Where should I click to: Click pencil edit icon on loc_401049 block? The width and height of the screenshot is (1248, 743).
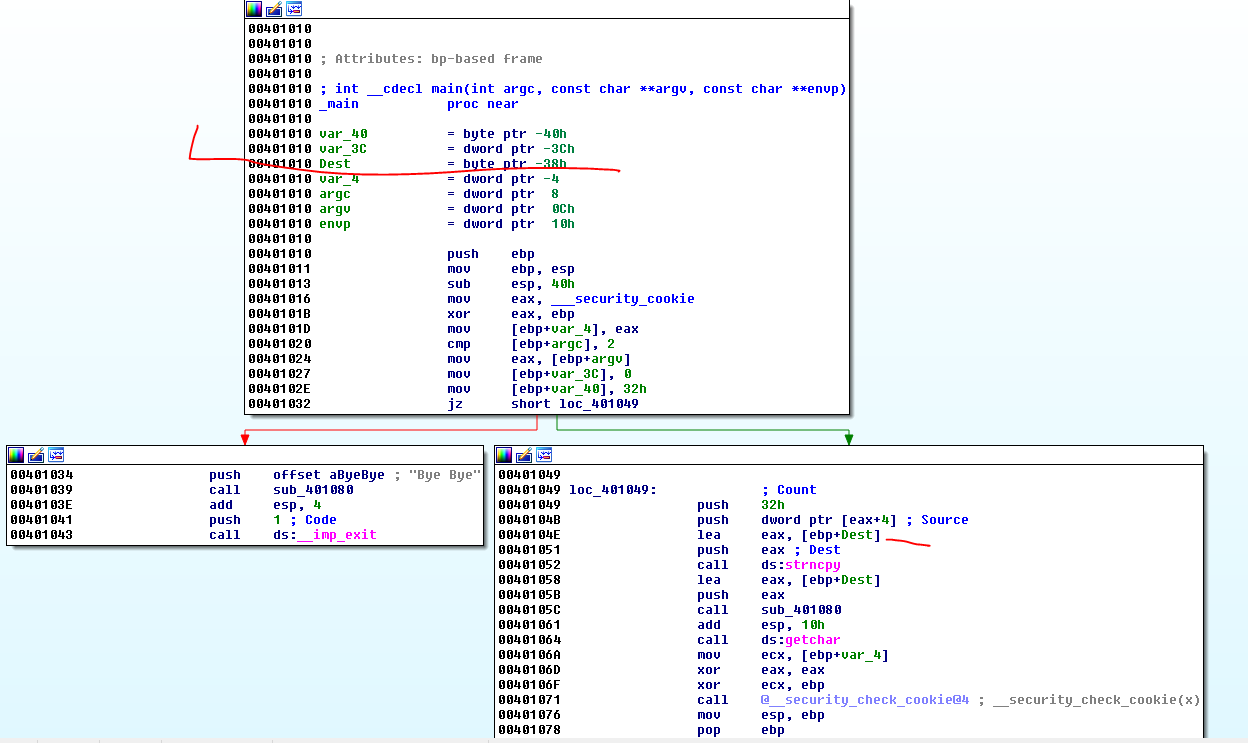coord(524,455)
